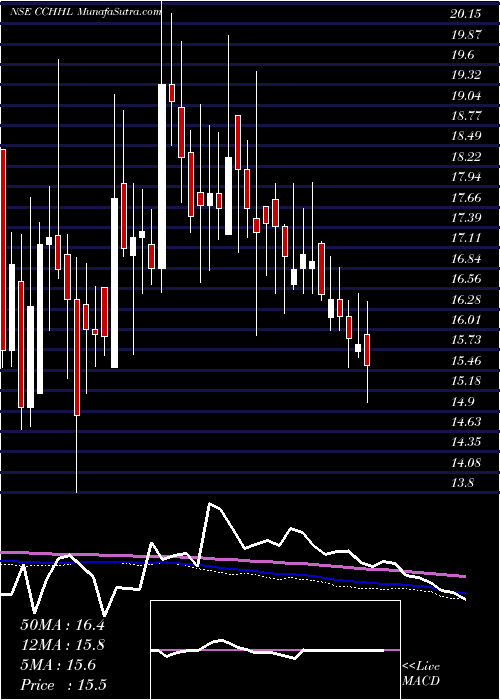This screenshot has height=700, width=500.
Task: Click the 20.15 price axis label
Action: 466,14
